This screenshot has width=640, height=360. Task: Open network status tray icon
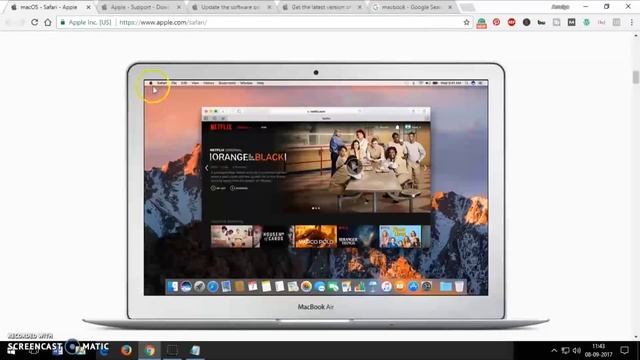565,350
